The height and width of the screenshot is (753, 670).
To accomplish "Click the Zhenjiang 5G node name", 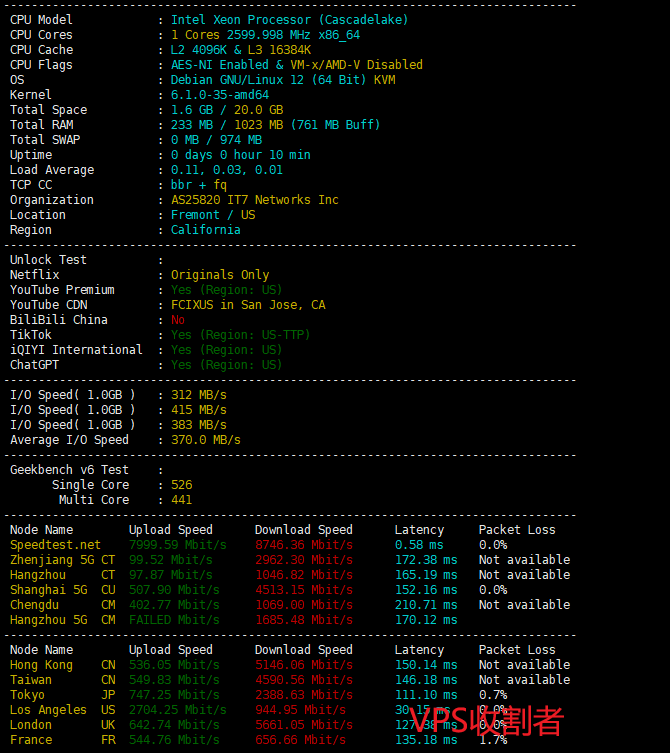I will tap(49, 560).
